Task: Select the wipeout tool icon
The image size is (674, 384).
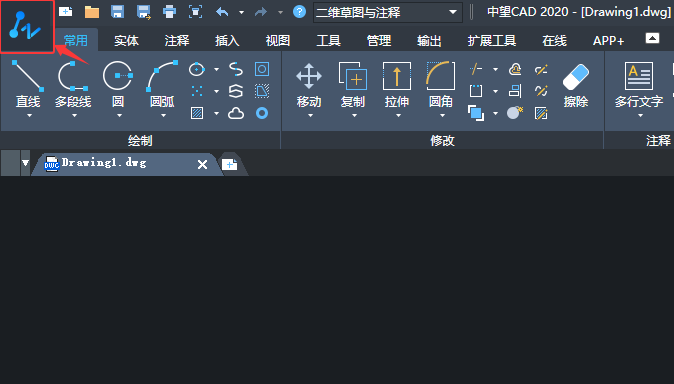Action: click(x=262, y=91)
